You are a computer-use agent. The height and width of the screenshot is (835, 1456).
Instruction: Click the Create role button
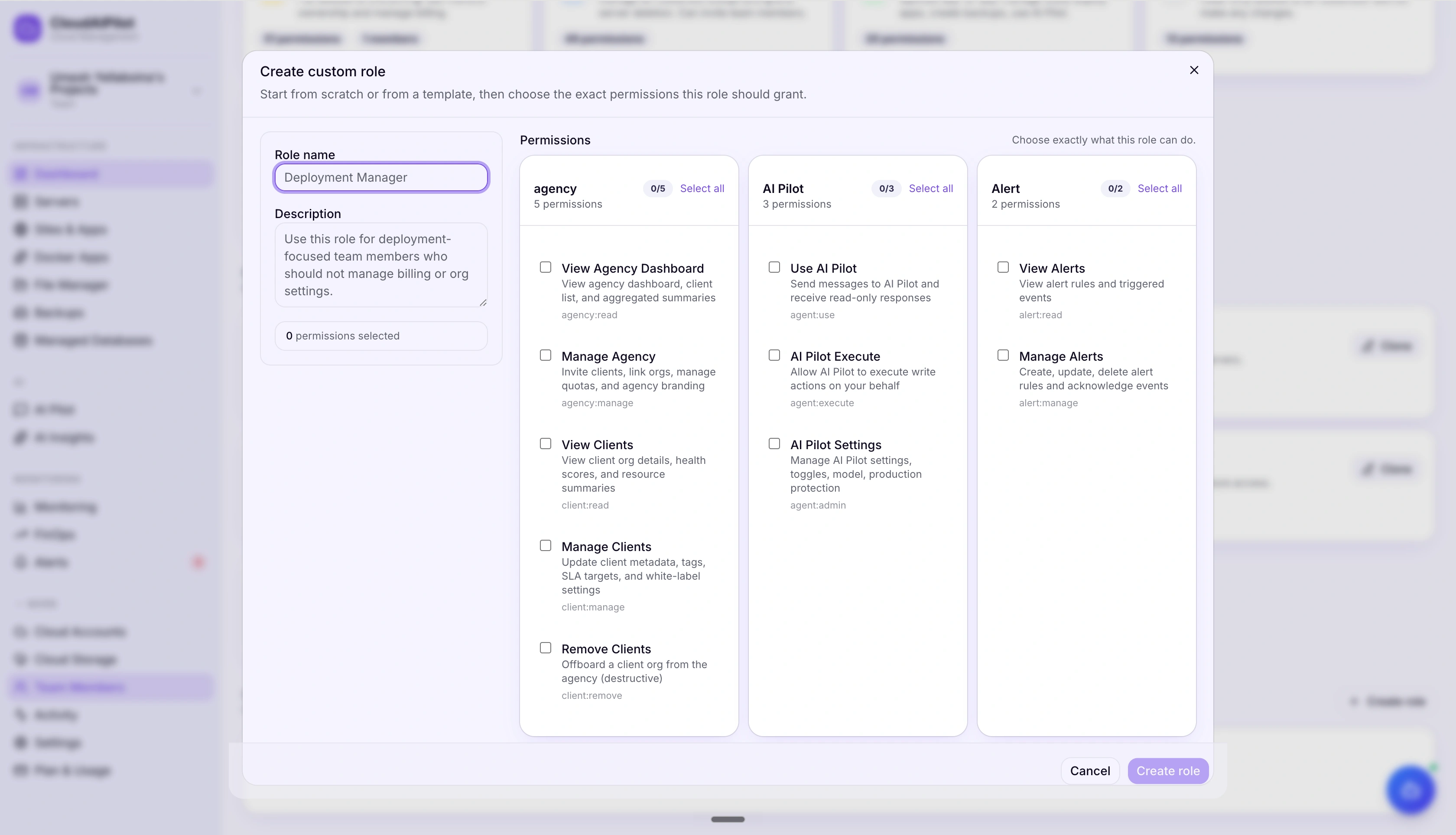(x=1168, y=771)
